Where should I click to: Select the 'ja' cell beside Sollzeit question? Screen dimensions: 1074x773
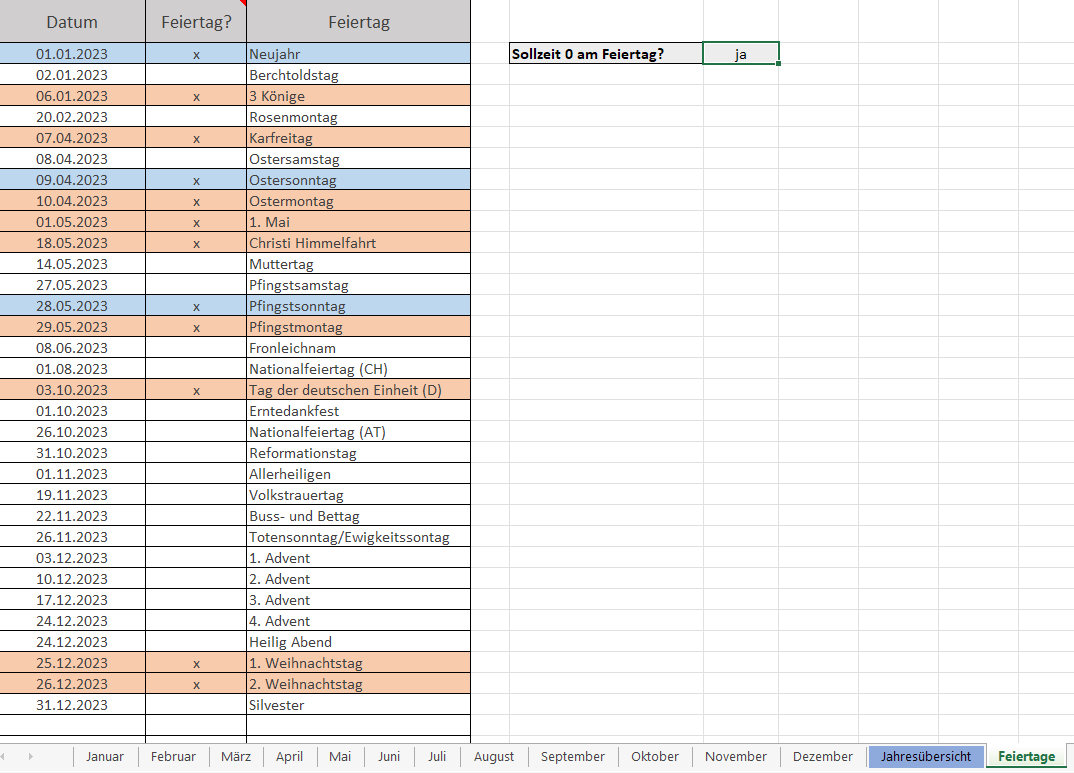740,54
